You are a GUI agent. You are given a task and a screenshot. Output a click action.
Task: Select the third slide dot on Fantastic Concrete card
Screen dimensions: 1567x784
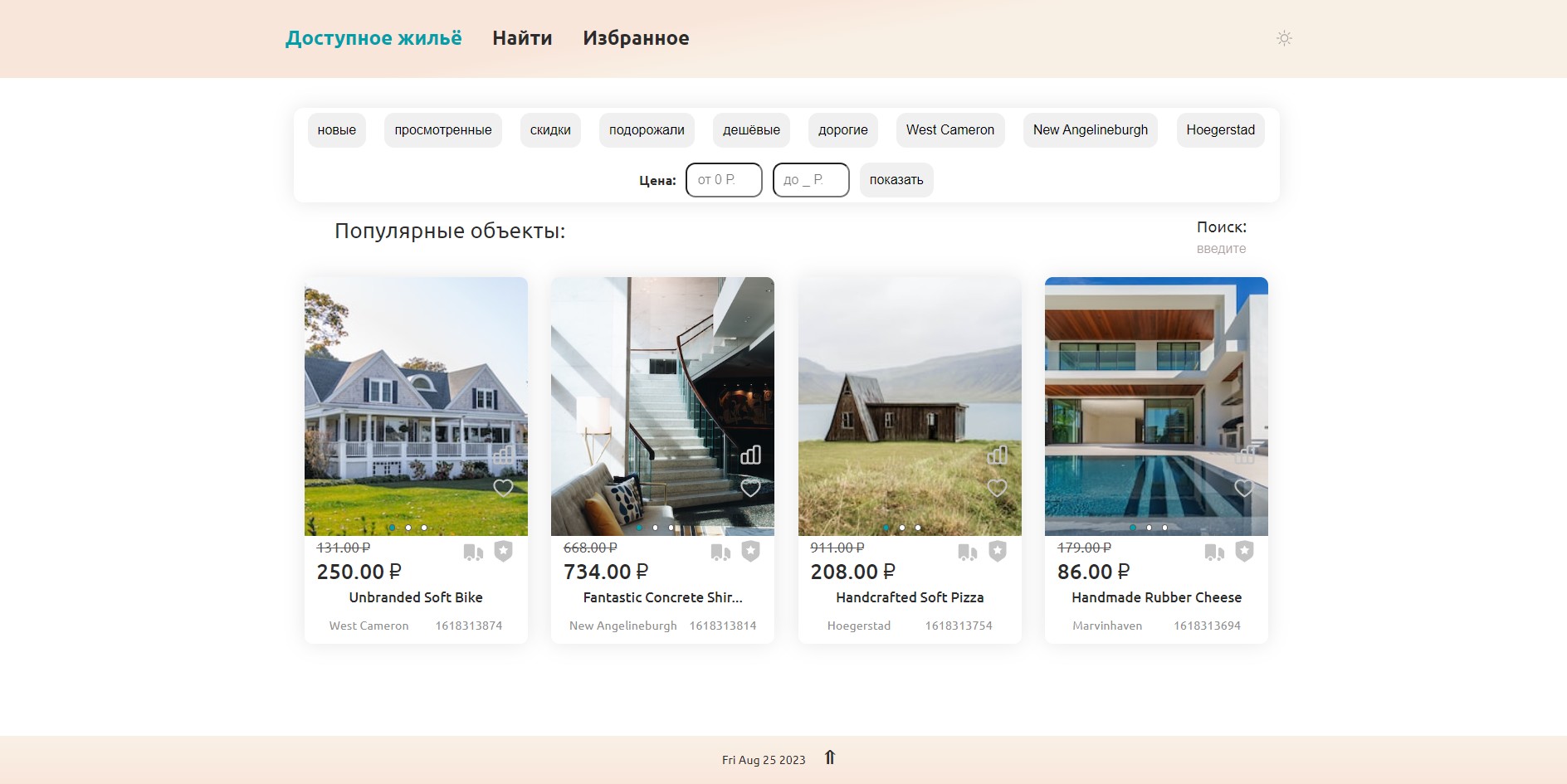[x=669, y=526]
